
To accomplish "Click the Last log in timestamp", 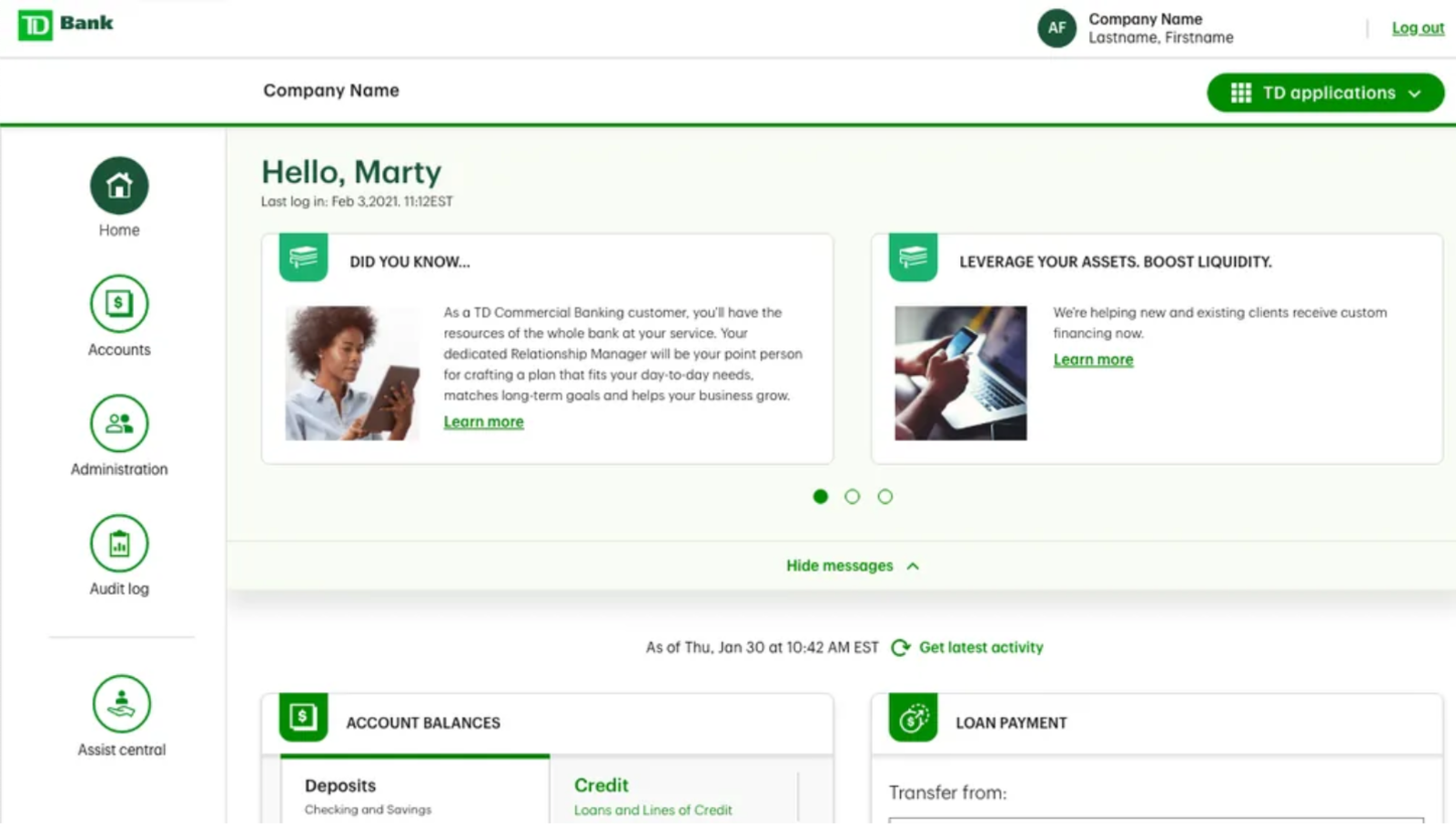I will coord(357,202).
